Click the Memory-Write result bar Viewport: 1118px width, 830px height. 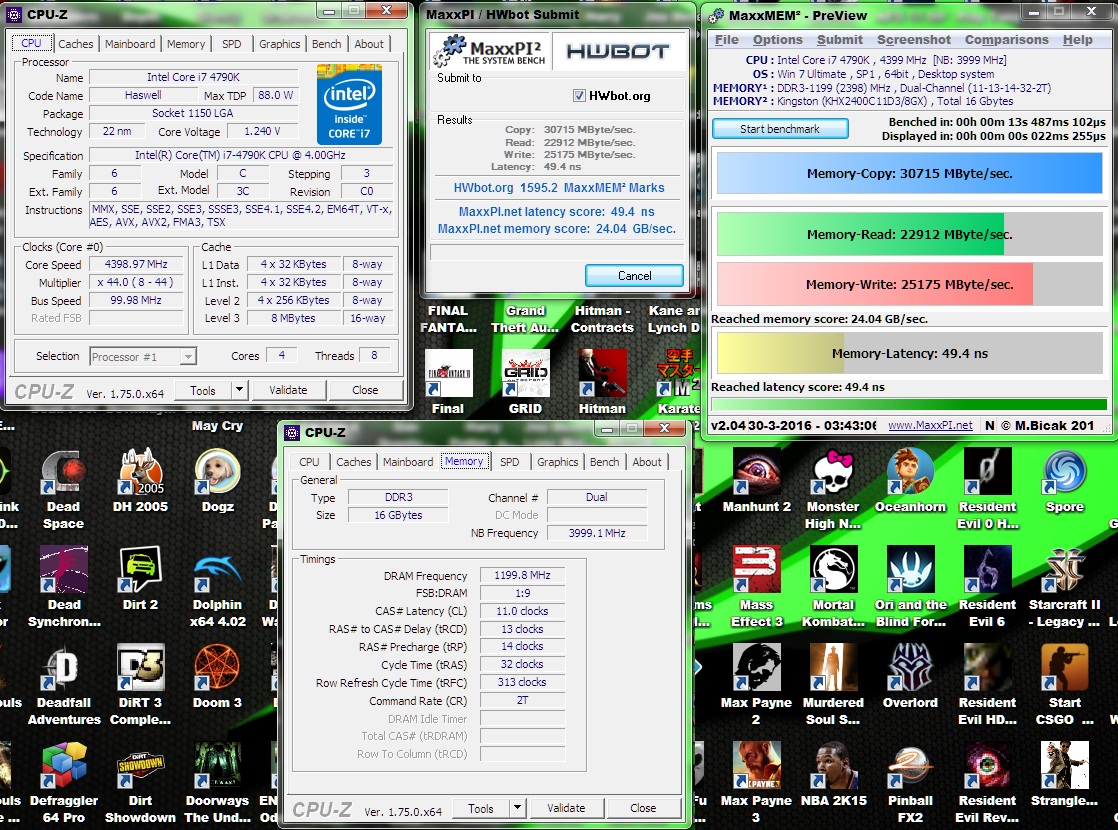click(x=910, y=285)
